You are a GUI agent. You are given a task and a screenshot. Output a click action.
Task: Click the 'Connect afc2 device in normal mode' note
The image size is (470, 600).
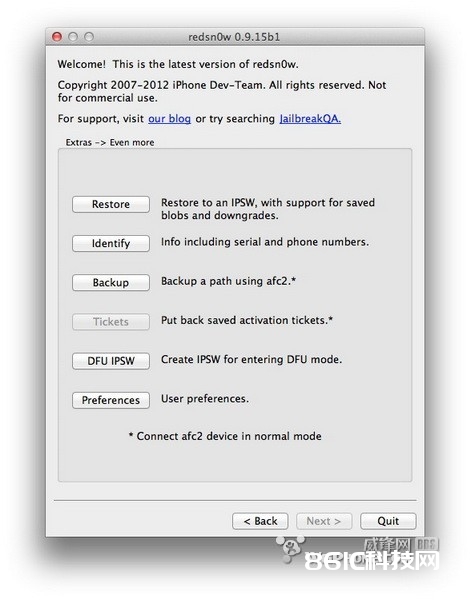225,436
